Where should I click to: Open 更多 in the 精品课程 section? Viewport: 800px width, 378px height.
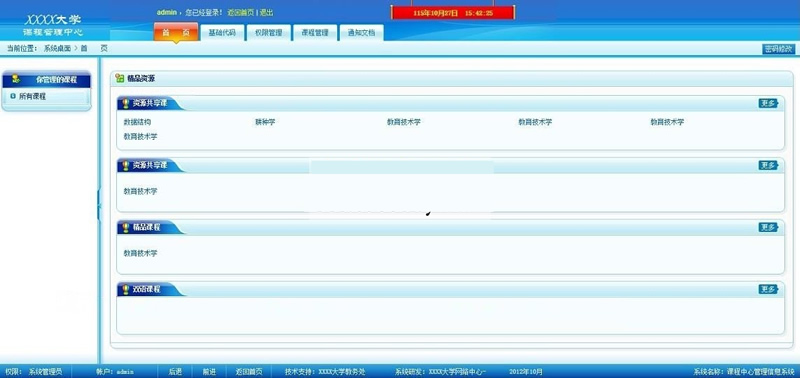768,227
